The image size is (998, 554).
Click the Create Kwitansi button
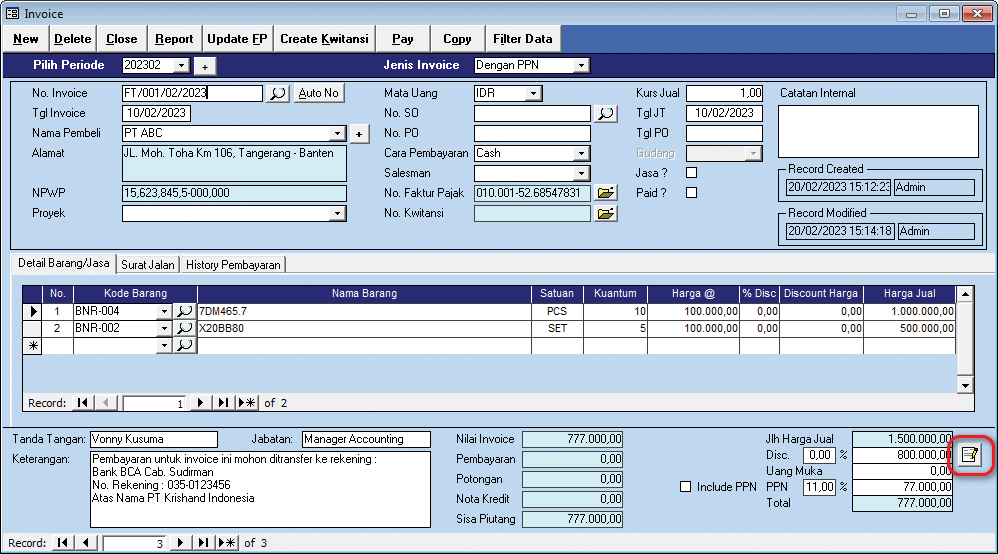point(324,39)
